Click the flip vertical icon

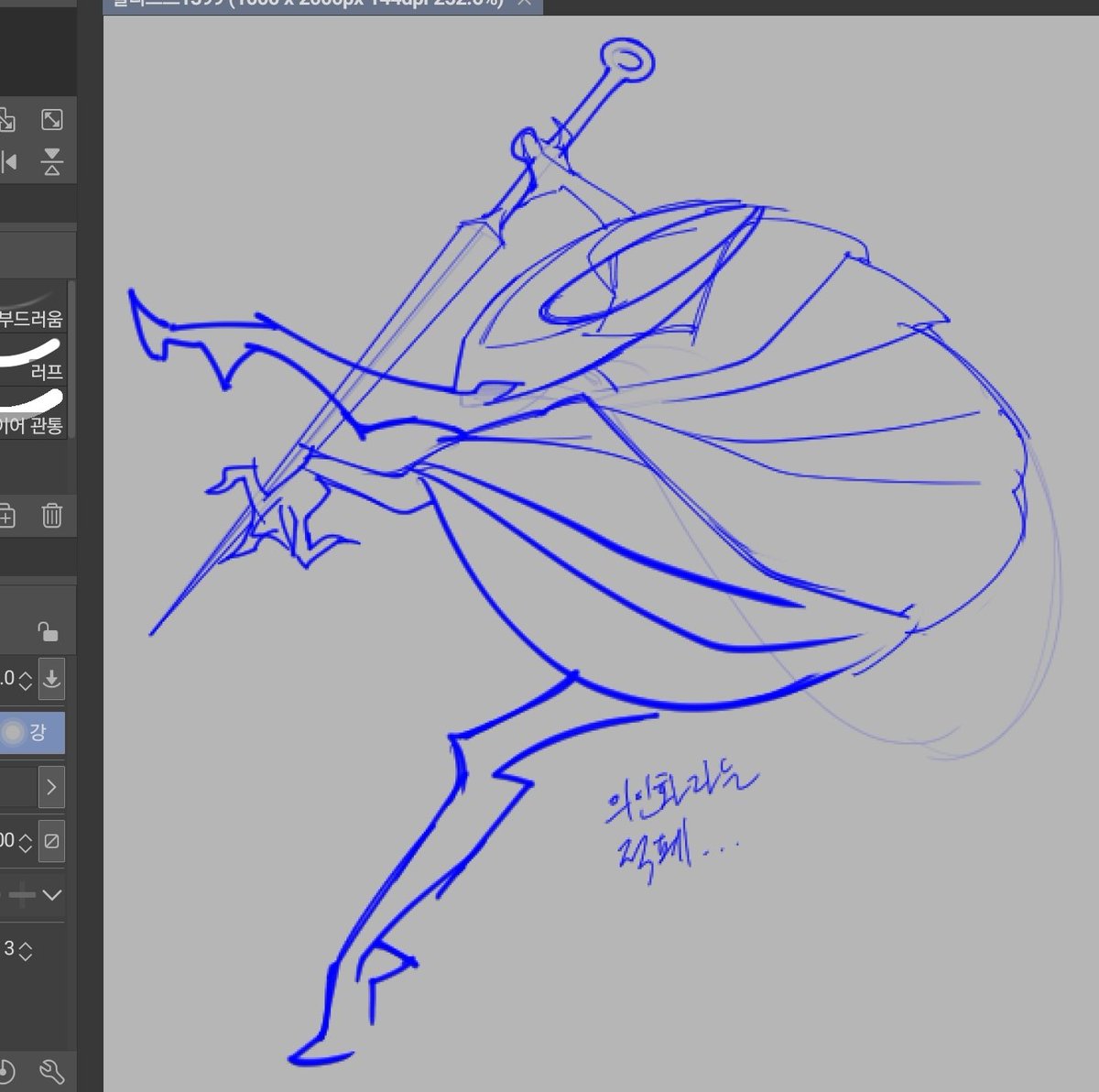click(x=52, y=162)
